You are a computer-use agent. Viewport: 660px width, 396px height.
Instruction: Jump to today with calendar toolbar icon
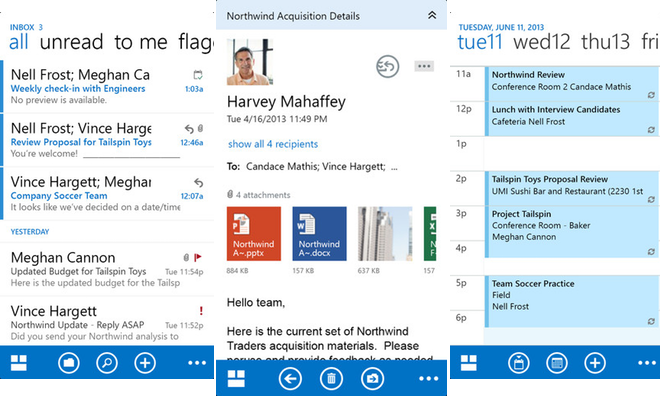click(x=519, y=363)
